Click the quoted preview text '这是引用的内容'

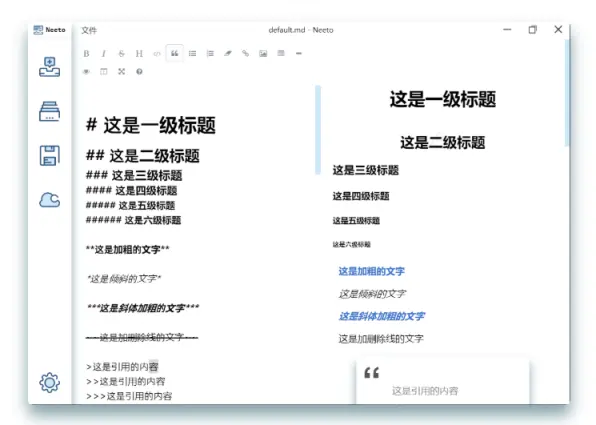click(x=425, y=391)
